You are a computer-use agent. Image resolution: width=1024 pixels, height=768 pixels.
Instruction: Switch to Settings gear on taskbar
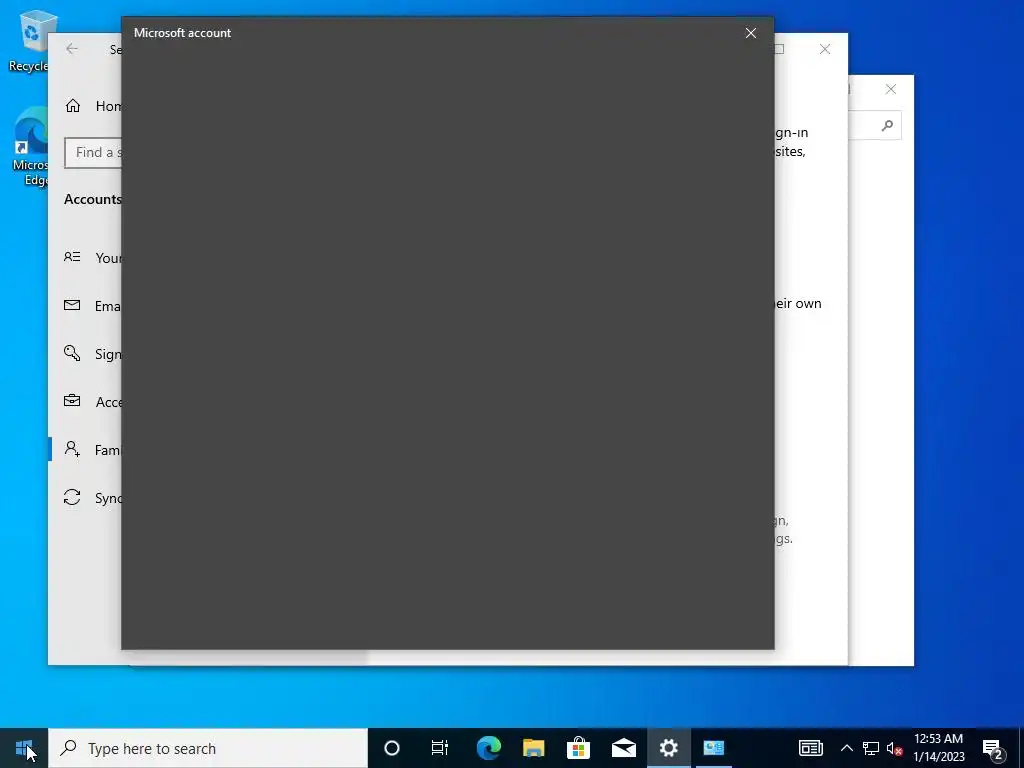pos(669,748)
